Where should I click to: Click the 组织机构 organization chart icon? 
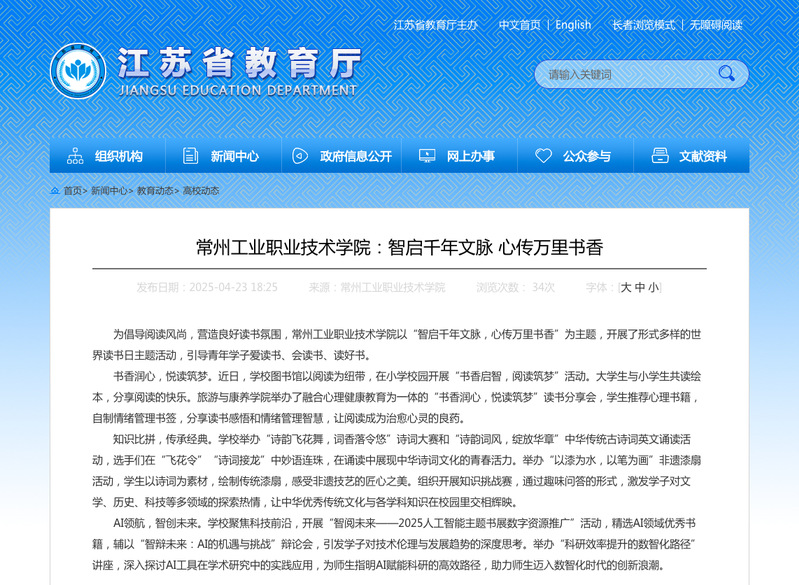point(75,156)
